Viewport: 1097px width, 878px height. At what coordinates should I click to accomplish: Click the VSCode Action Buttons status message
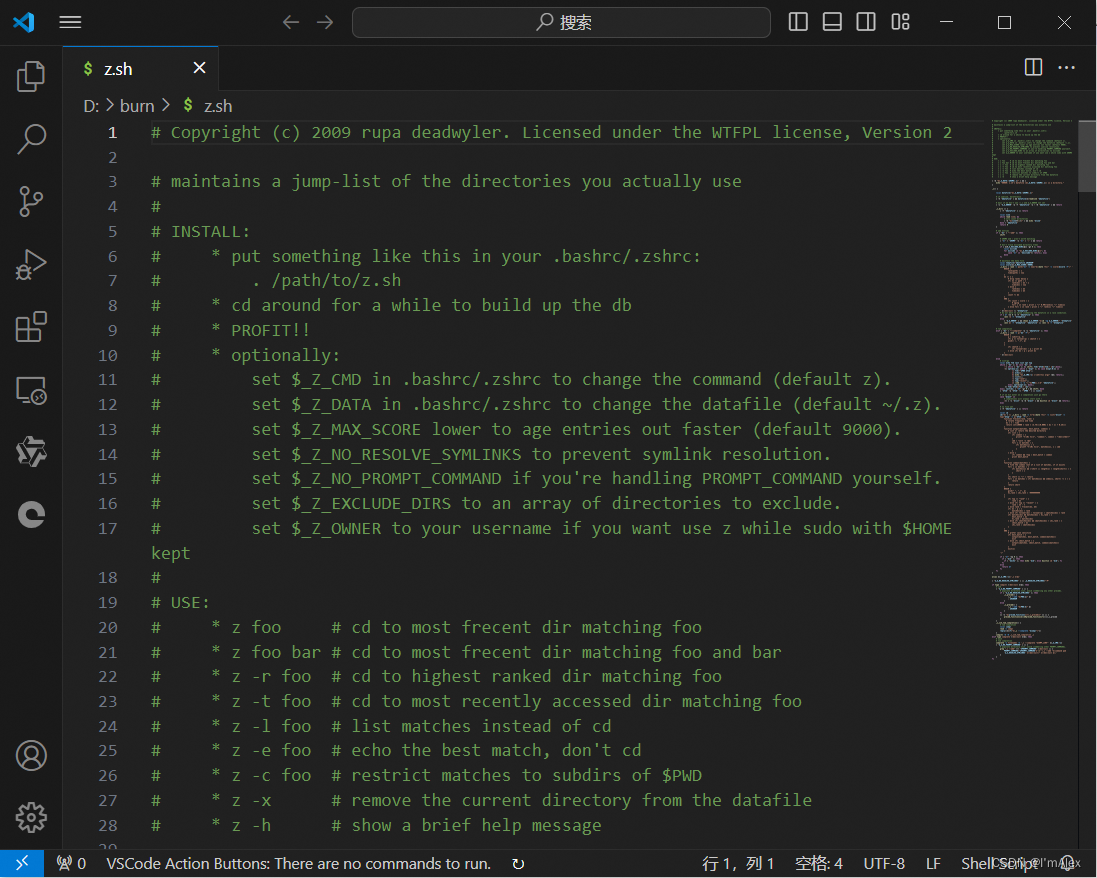coord(298,863)
